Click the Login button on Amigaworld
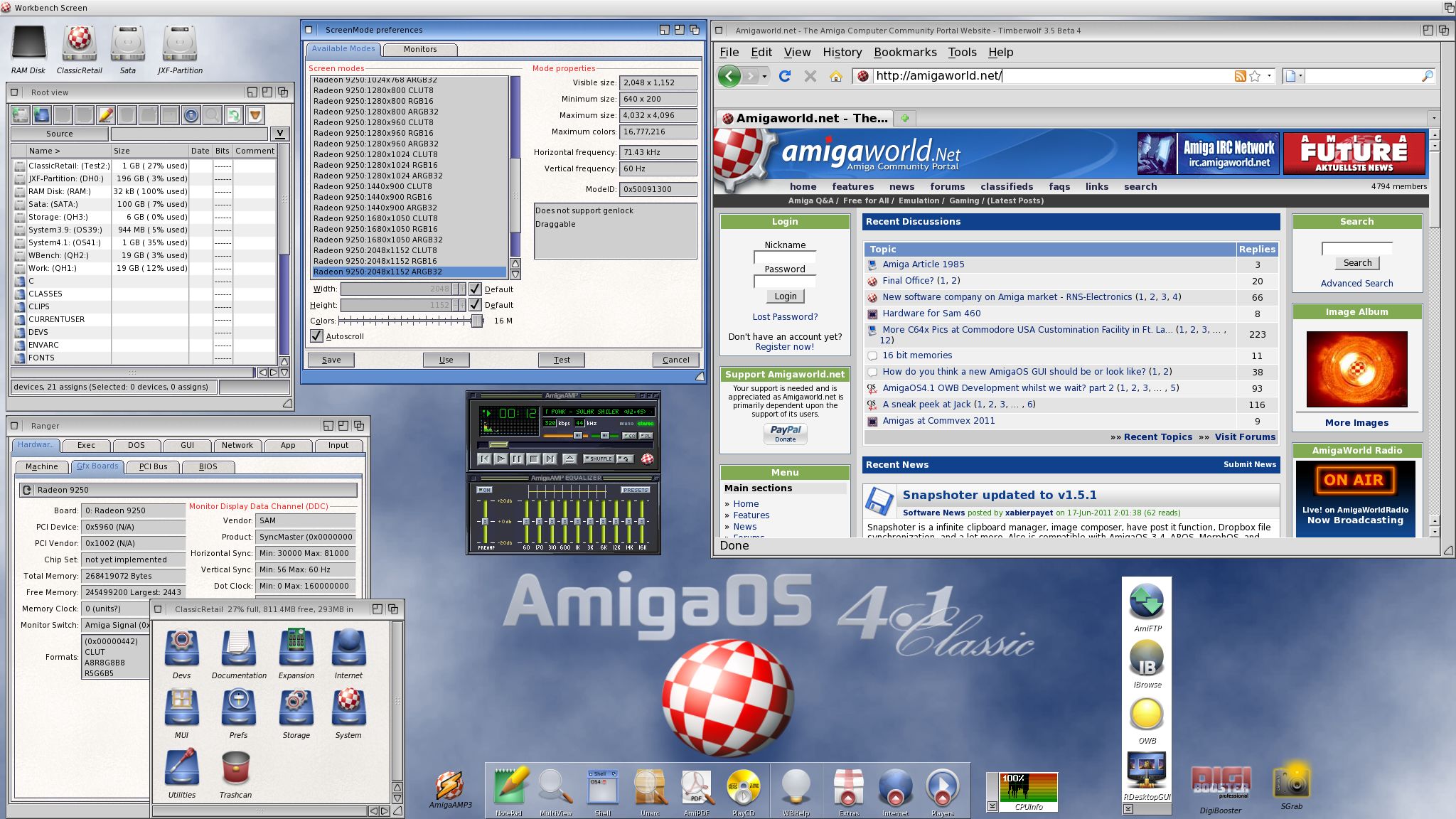The width and height of the screenshot is (1456, 819). pyautogui.click(x=785, y=296)
